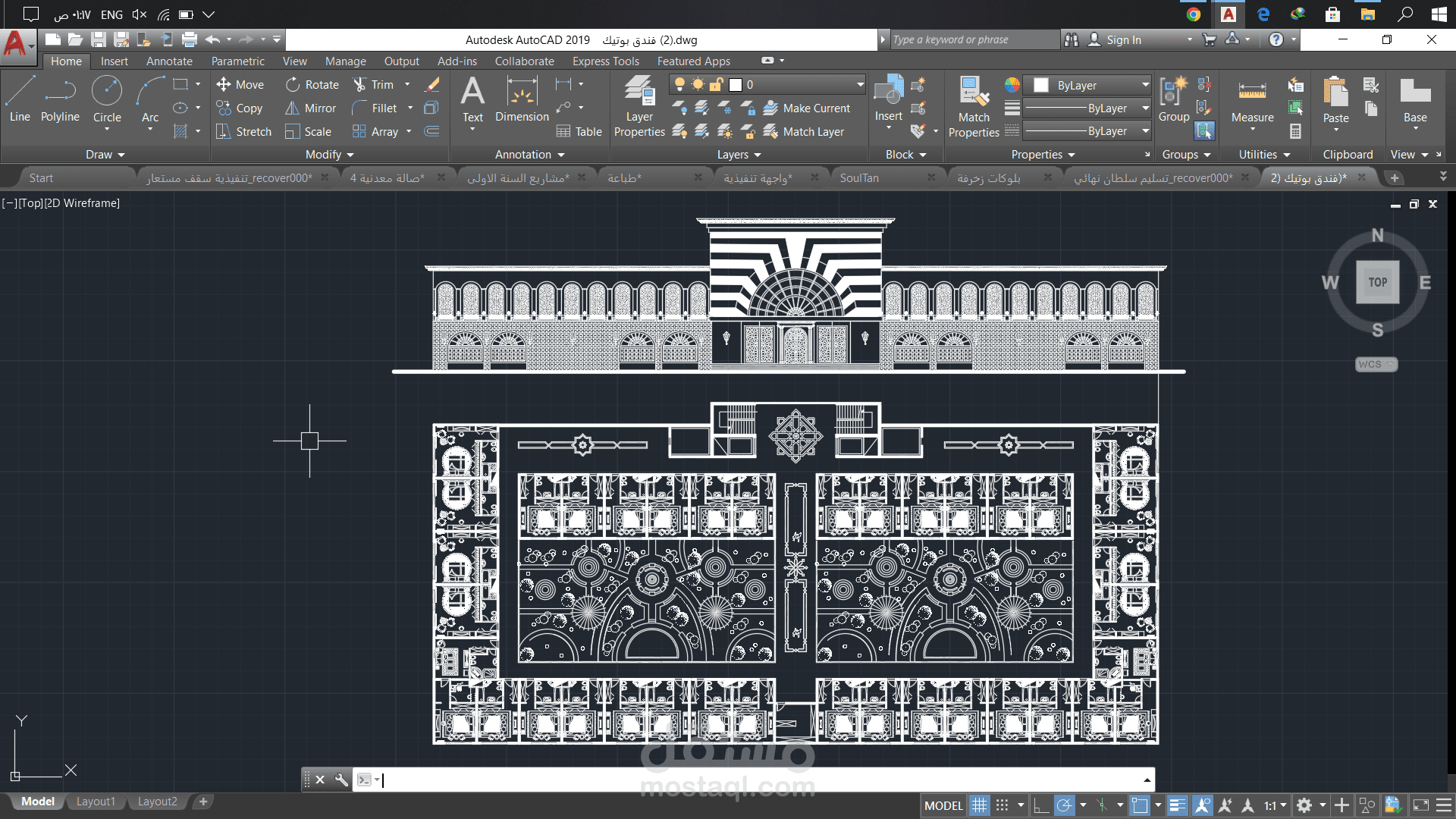Toggle drawing grid display in status bar
Image resolution: width=1456 pixels, height=819 pixels.
979,805
